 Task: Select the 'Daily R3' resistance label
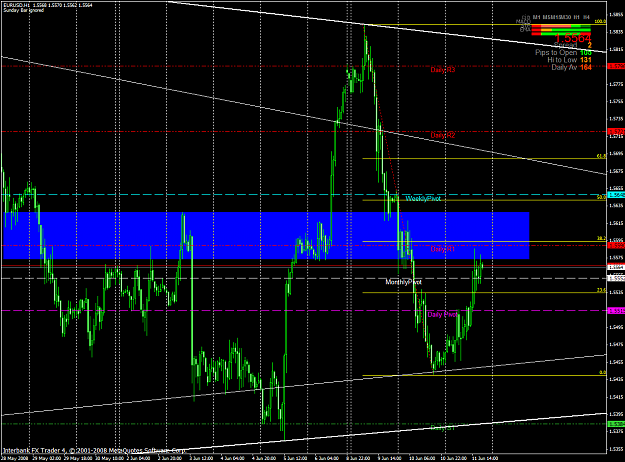443,70
